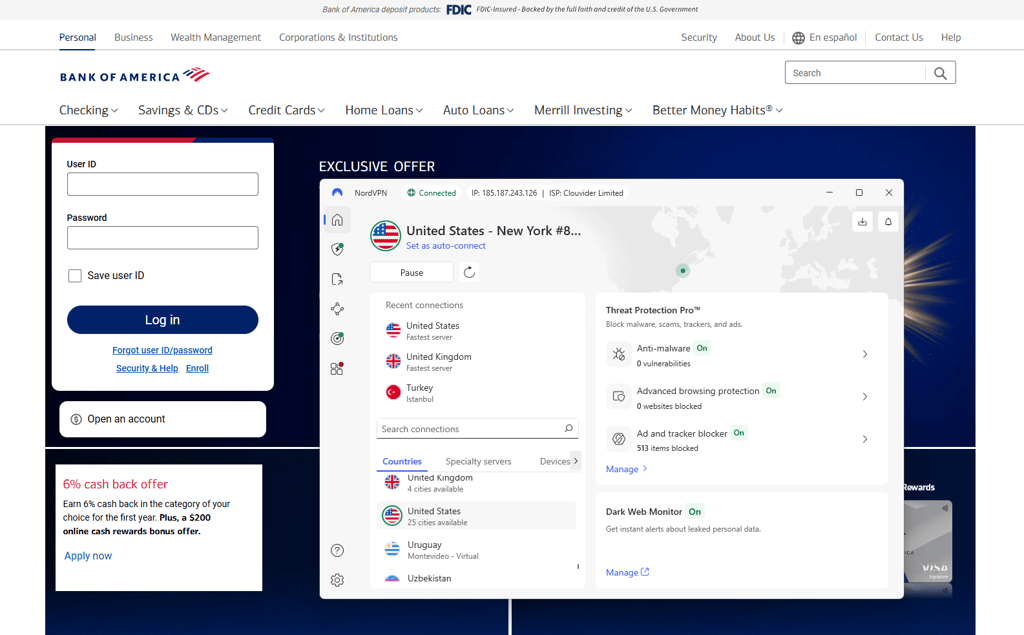1024x635 pixels.
Task: Toggle Advanced browsing protection On status
Action: click(x=771, y=391)
